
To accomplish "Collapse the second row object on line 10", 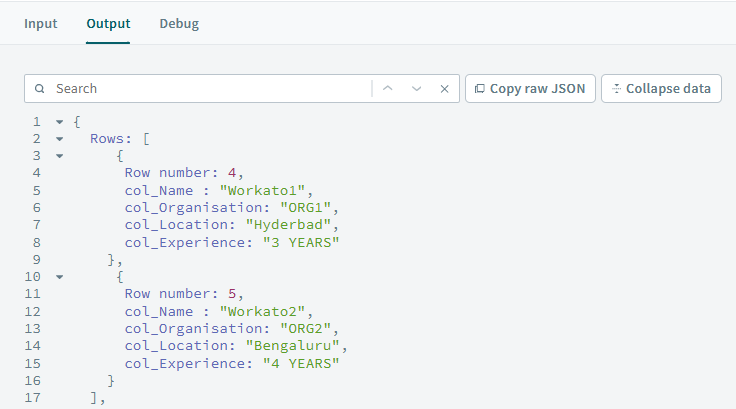I will pyautogui.click(x=59, y=276).
